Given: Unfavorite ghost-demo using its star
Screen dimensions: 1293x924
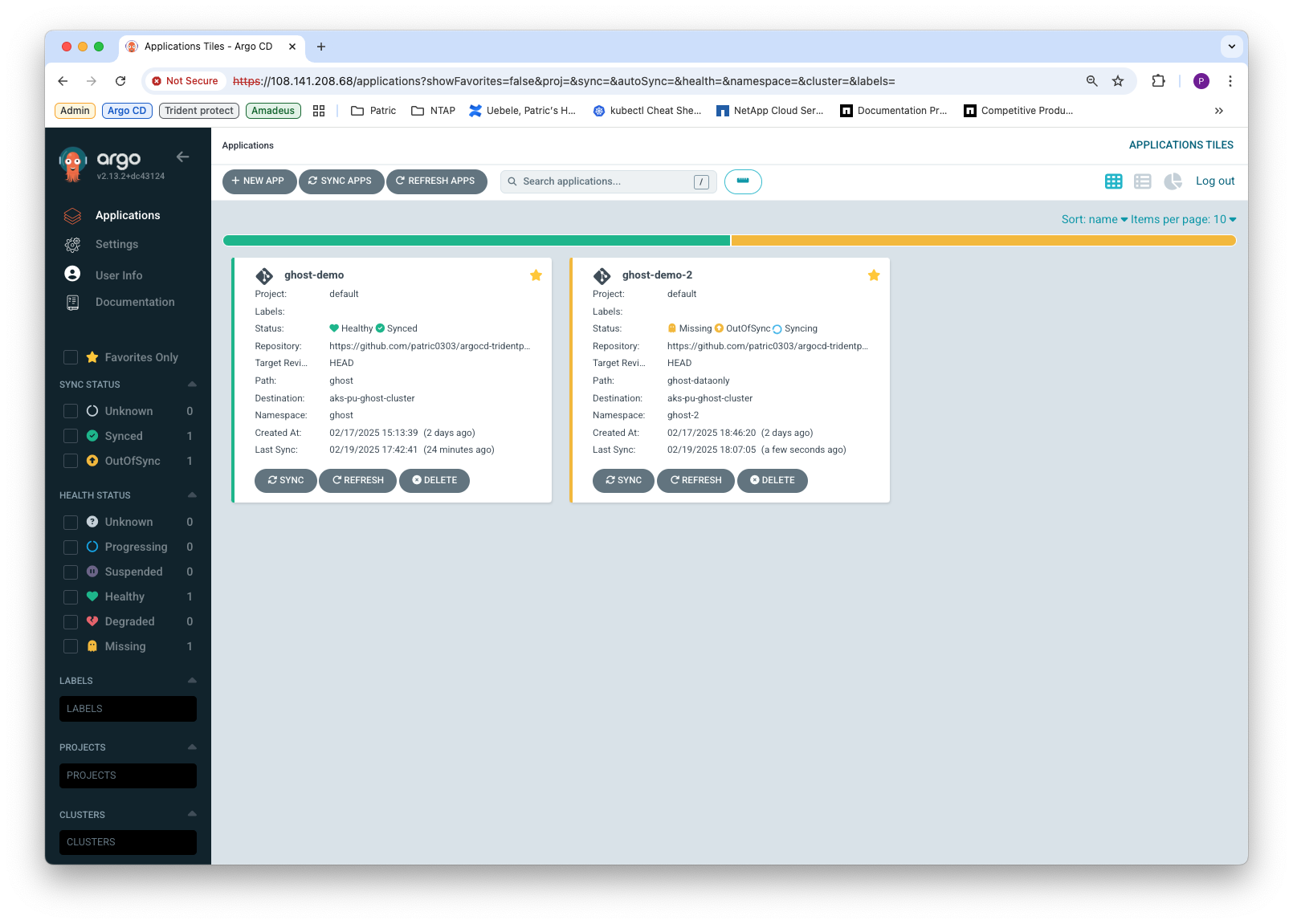Looking at the screenshot, I should 536,275.
